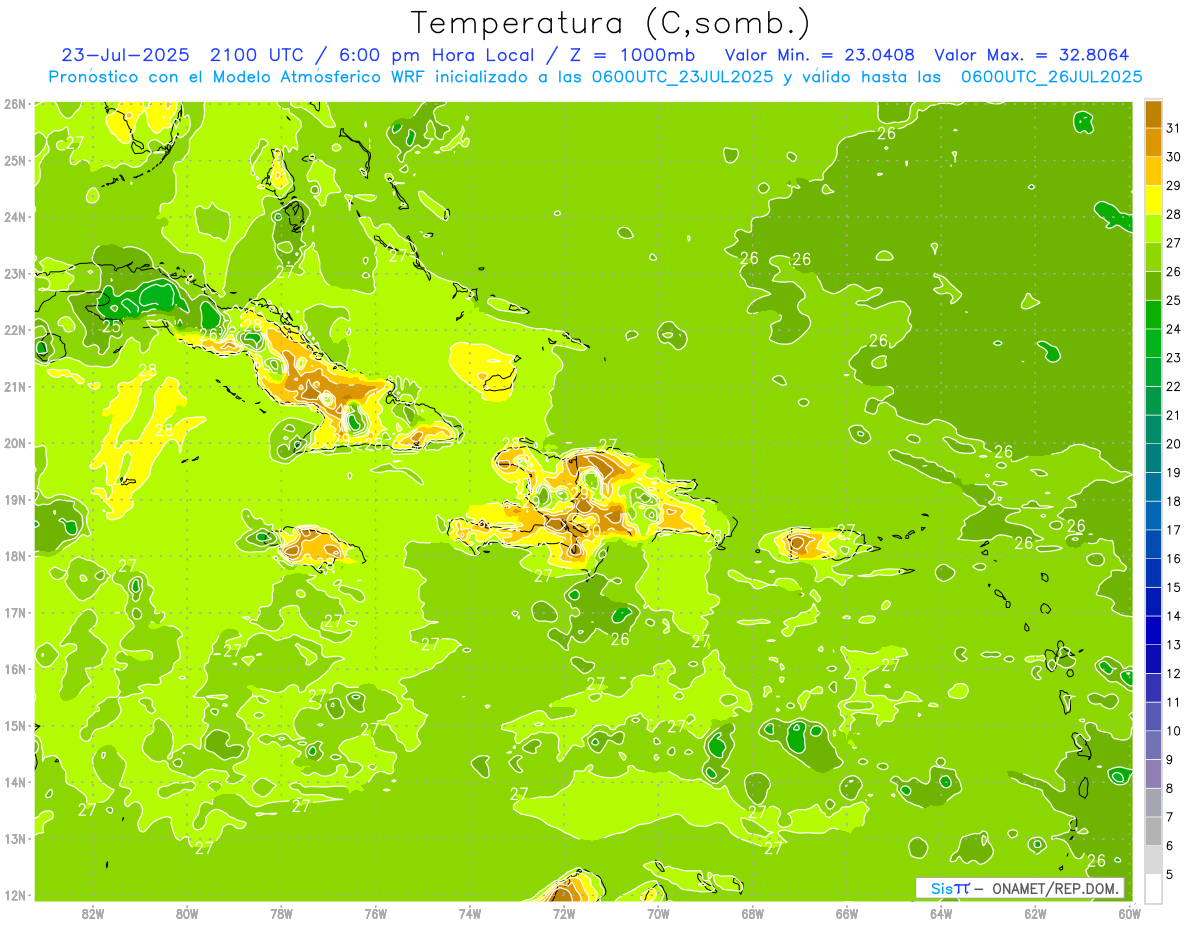The image size is (1200, 927).
Task: Click the "23N" latitude axis label
Action: [16, 273]
